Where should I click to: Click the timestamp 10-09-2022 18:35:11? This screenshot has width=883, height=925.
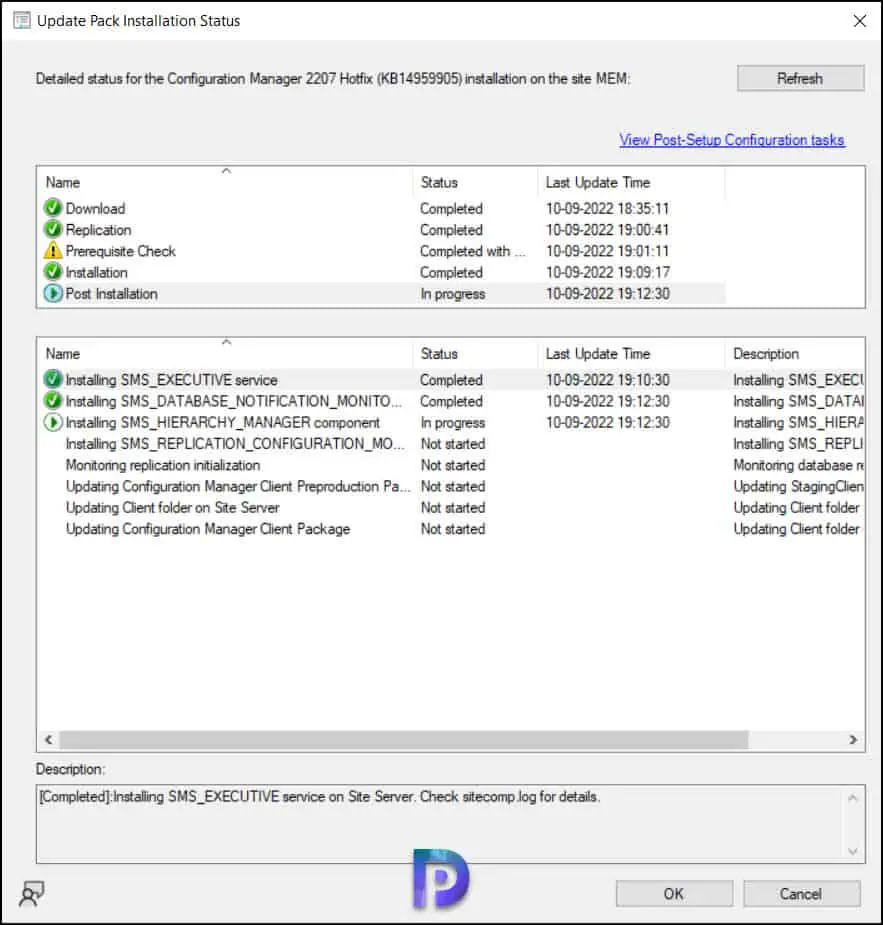click(x=607, y=208)
